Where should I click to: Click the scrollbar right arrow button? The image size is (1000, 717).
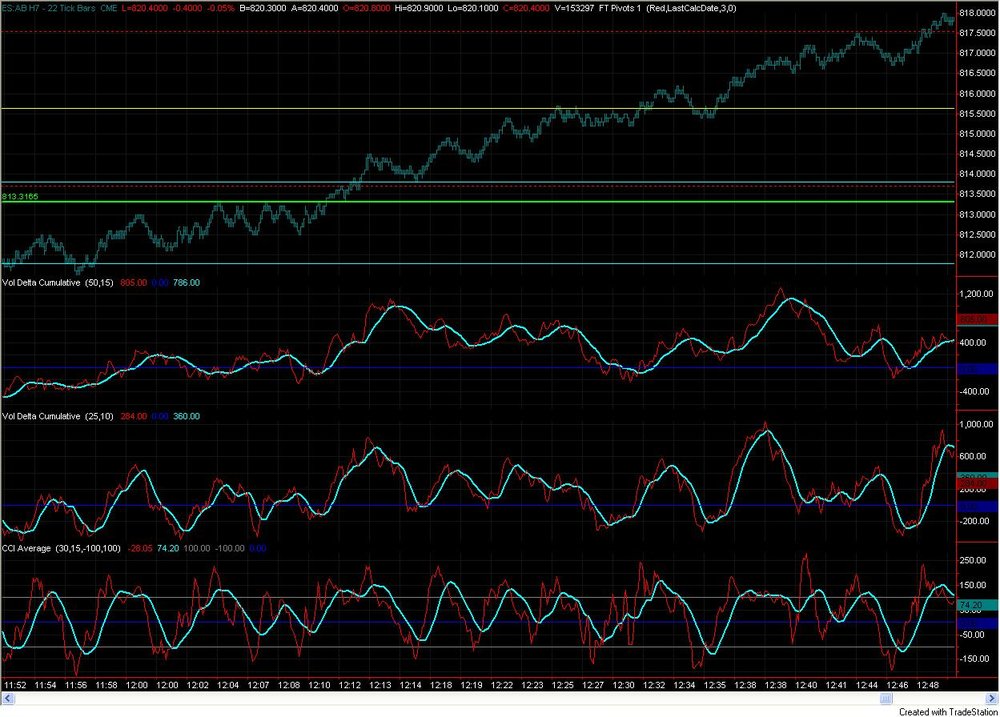tap(992, 699)
